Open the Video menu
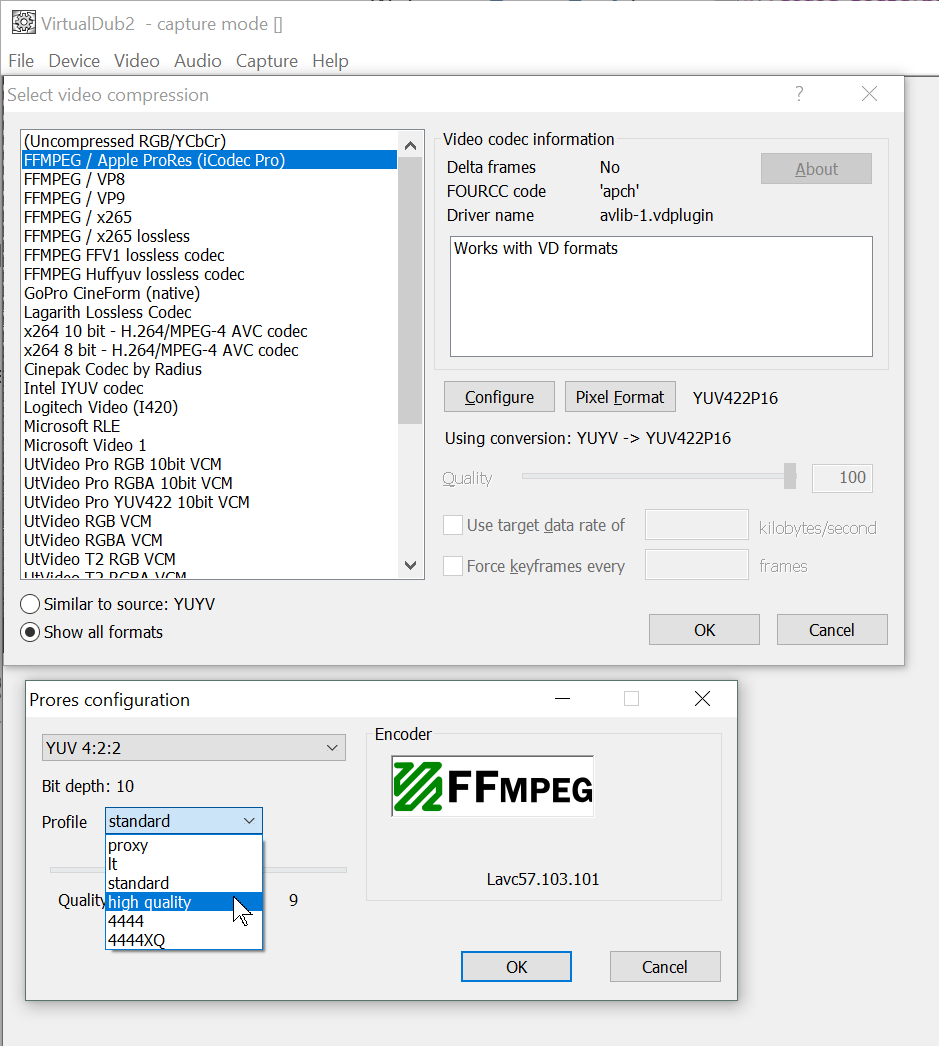This screenshot has height=1046, width=939. point(137,61)
